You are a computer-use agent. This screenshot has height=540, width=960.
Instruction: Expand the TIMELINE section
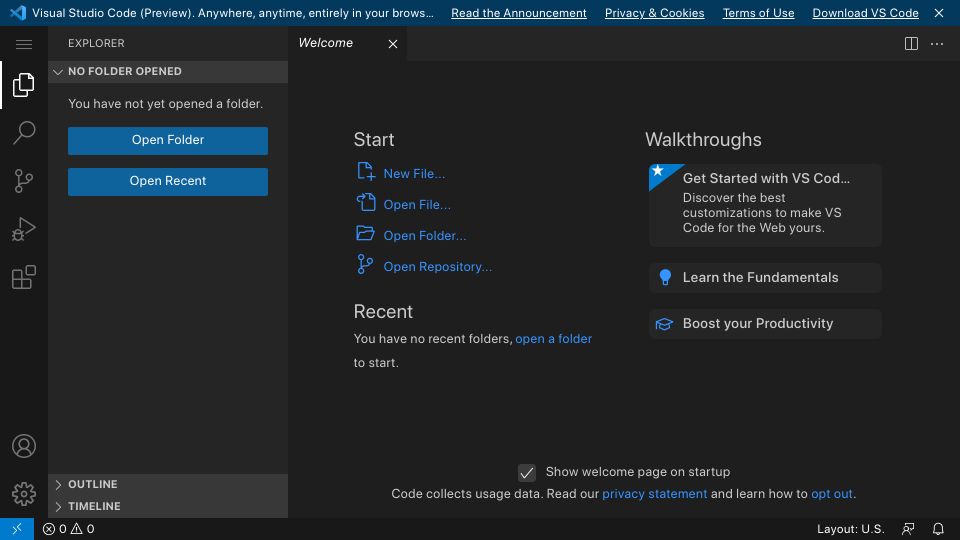click(x=168, y=506)
